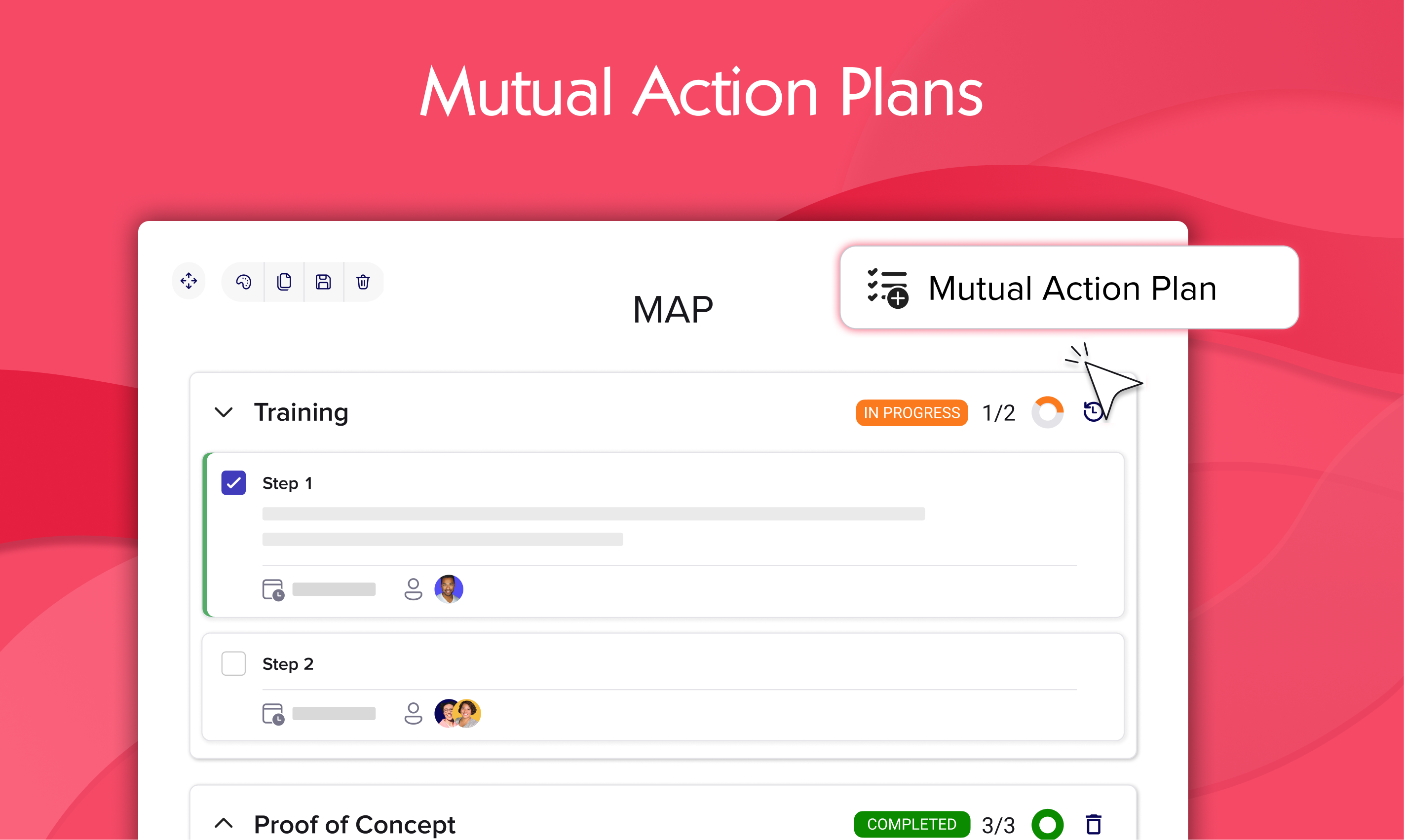The height and width of the screenshot is (840, 1404).
Task: Collapse the Training section chevron
Action: 224,412
